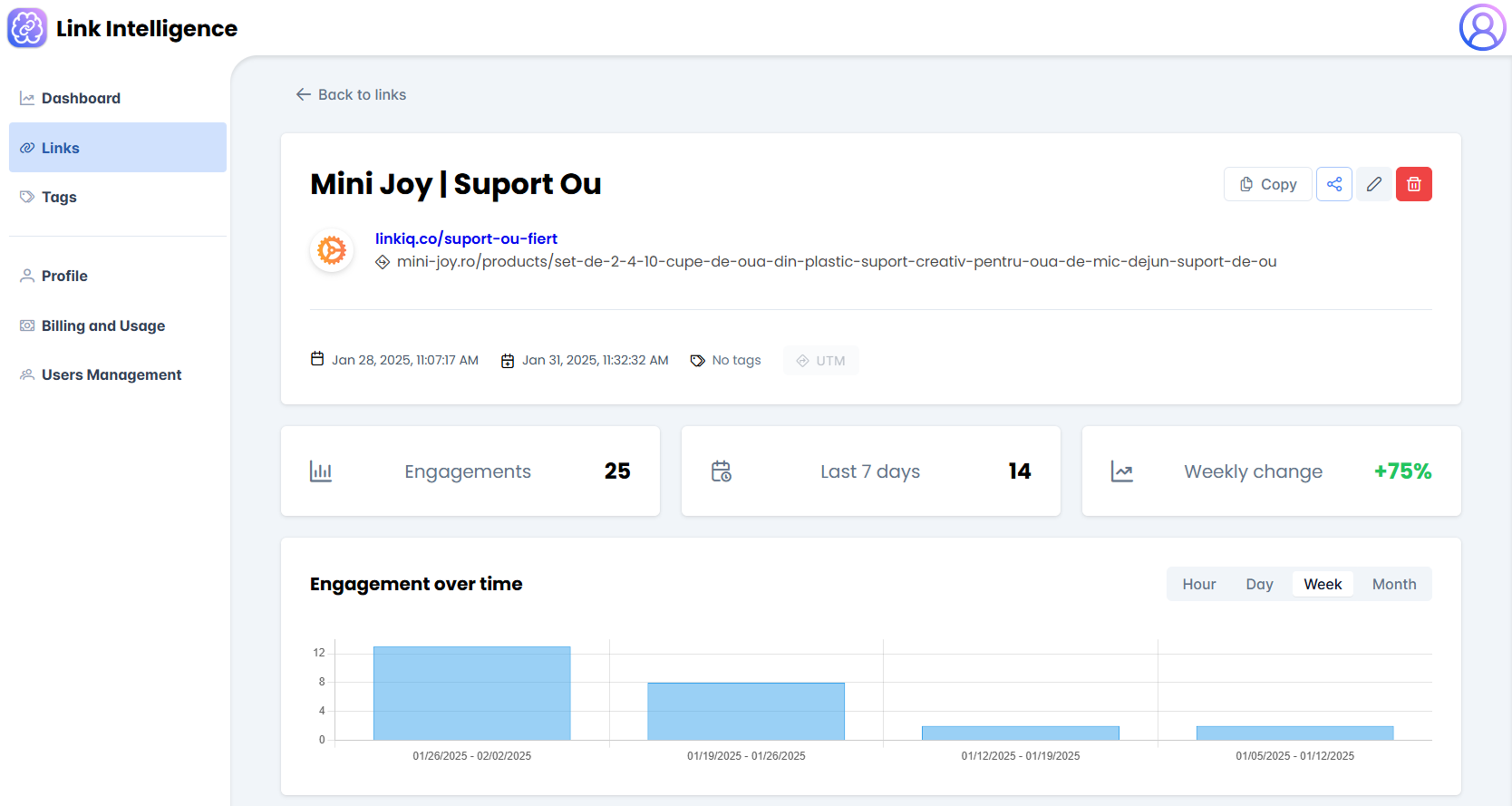Select the Week chart tab

pos(1323,584)
